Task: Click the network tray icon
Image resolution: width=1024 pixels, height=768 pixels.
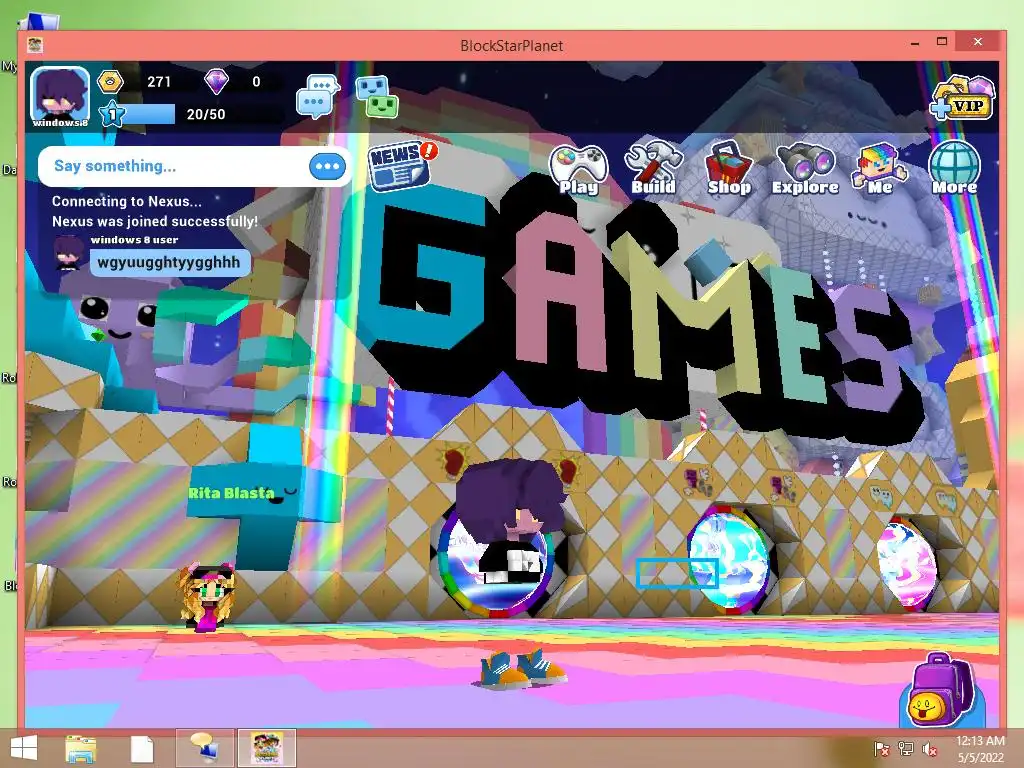Action: click(906, 748)
